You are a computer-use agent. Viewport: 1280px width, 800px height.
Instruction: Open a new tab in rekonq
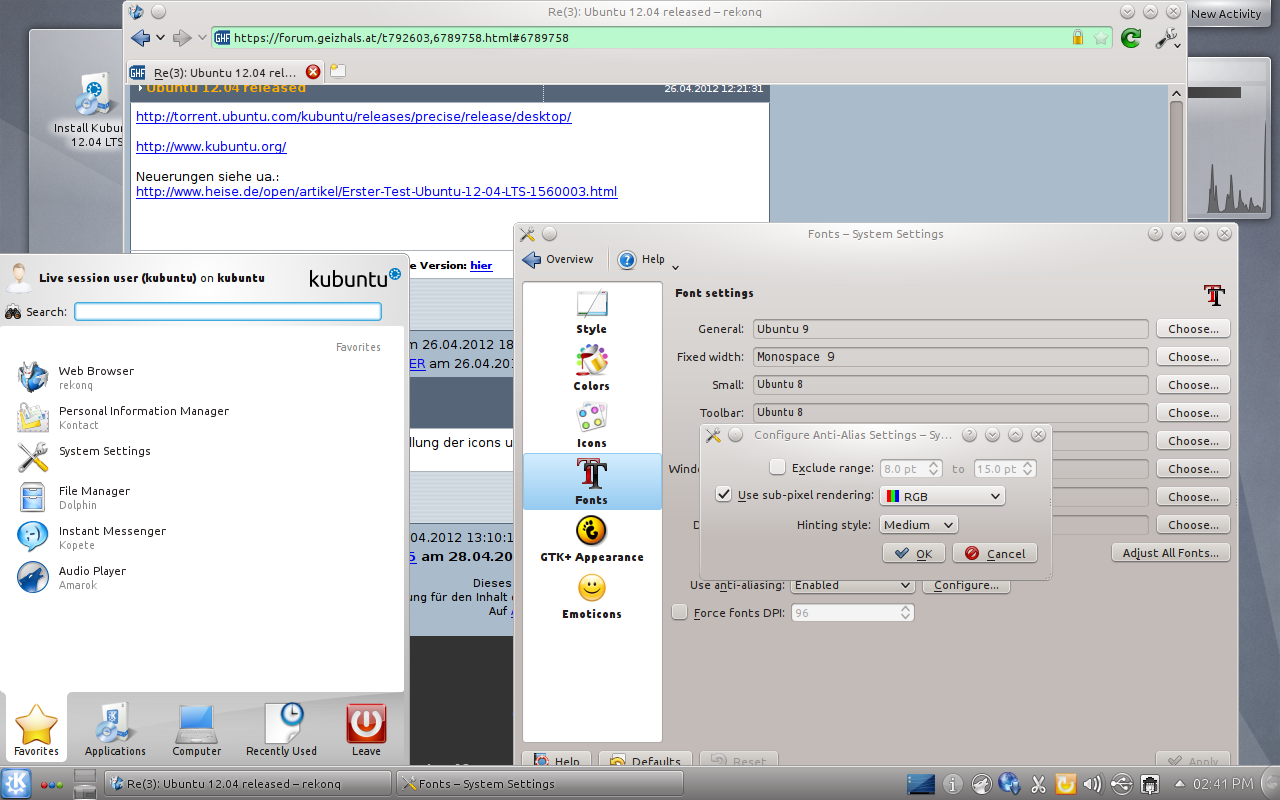[338, 71]
